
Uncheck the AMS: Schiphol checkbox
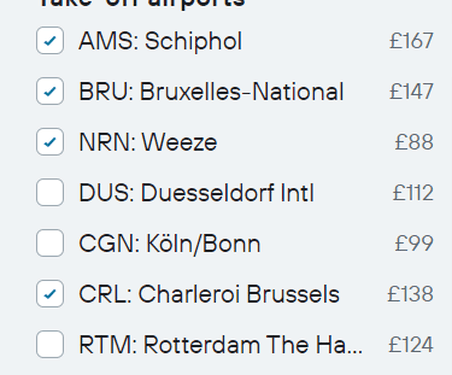point(50,41)
